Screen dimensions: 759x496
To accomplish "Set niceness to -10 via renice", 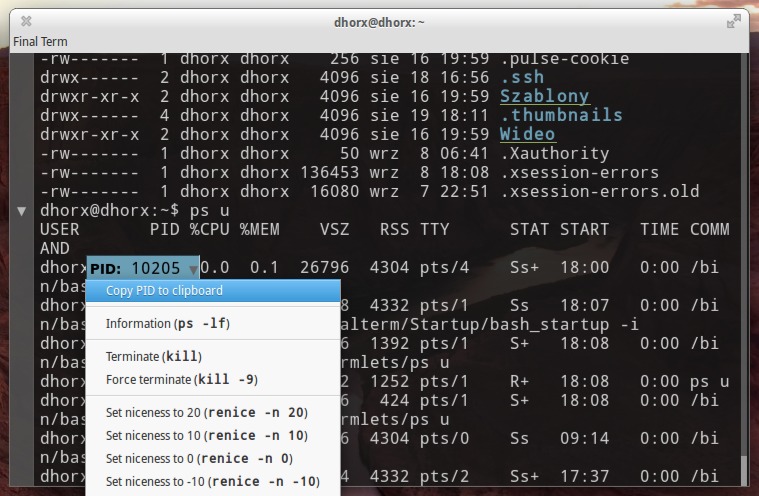I will (x=213, y=481).
